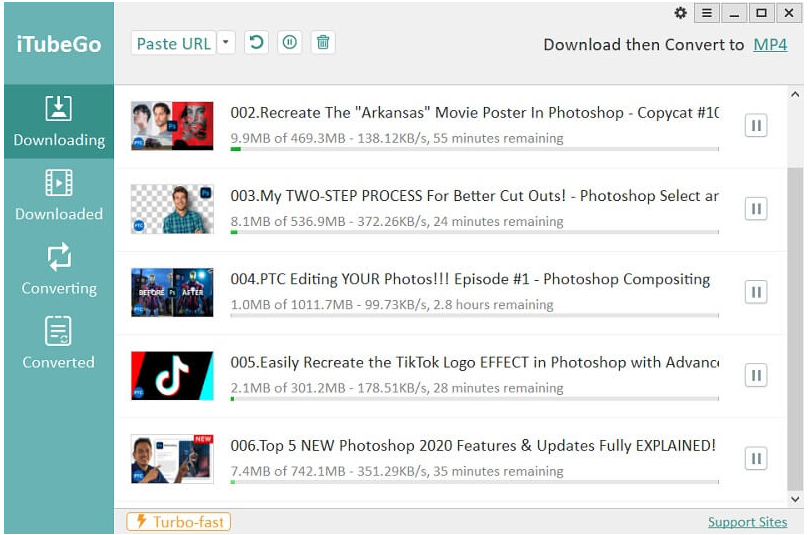Pause the TWO-STEP PROCESS video download

756,209
